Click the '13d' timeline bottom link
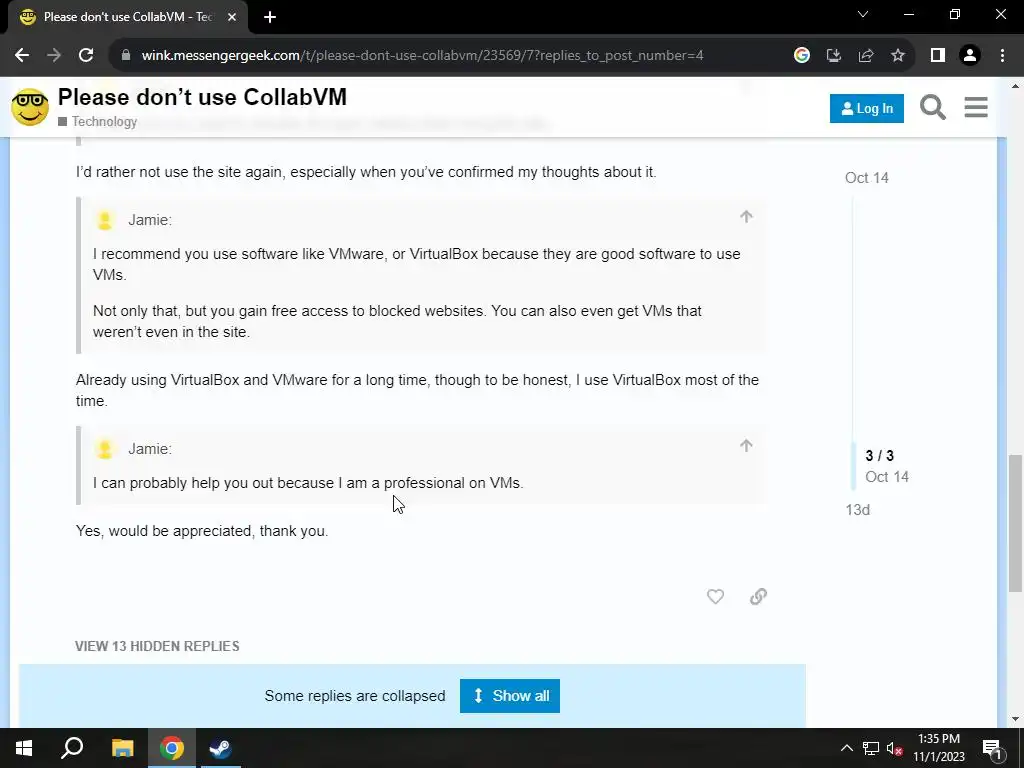The width and height of the screenshot is (1024, 768). coord(857,510)
